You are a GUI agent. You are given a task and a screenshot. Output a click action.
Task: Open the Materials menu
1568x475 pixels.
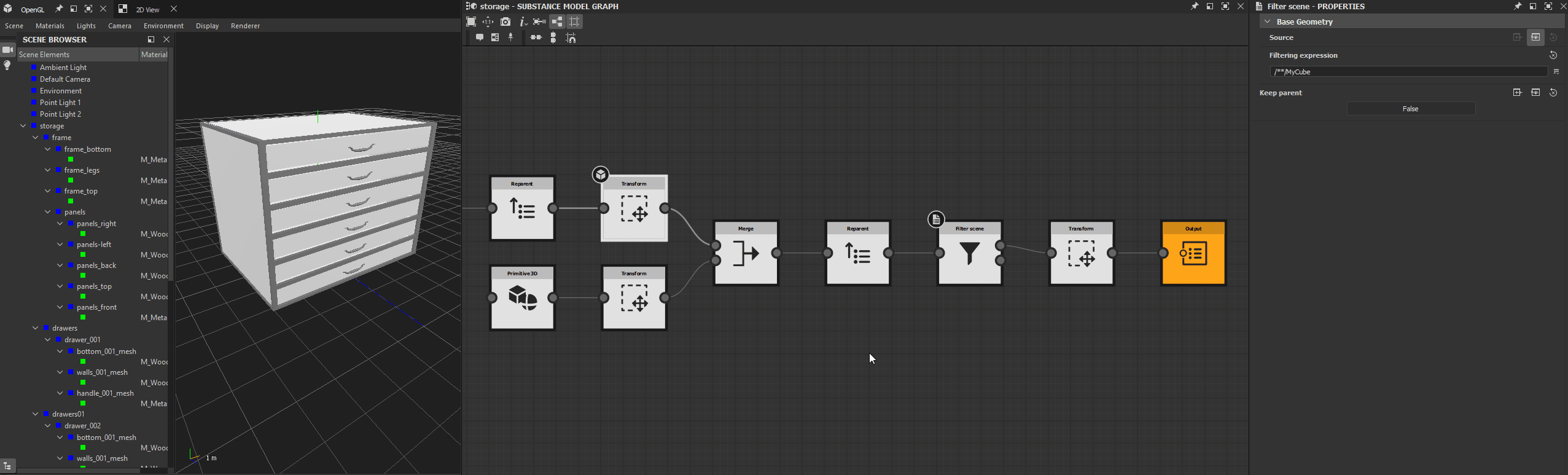pyautogui.click(x=50, y=26)
